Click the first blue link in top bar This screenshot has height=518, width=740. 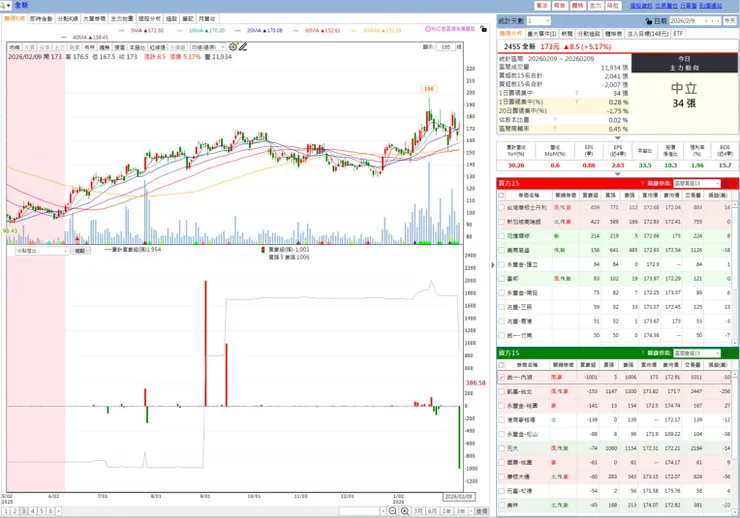click(641, 6)
